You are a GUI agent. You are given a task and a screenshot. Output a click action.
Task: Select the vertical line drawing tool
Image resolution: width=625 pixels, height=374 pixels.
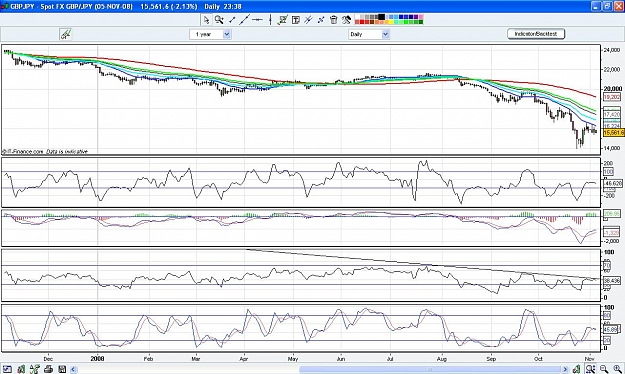coord(270,20)
